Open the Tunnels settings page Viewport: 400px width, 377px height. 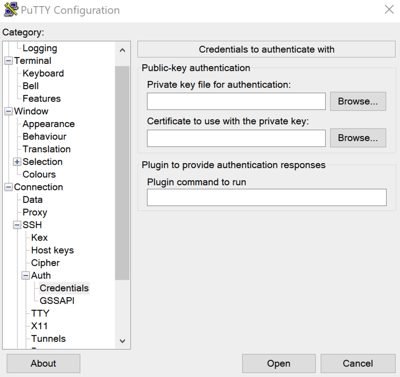[48, 339]
